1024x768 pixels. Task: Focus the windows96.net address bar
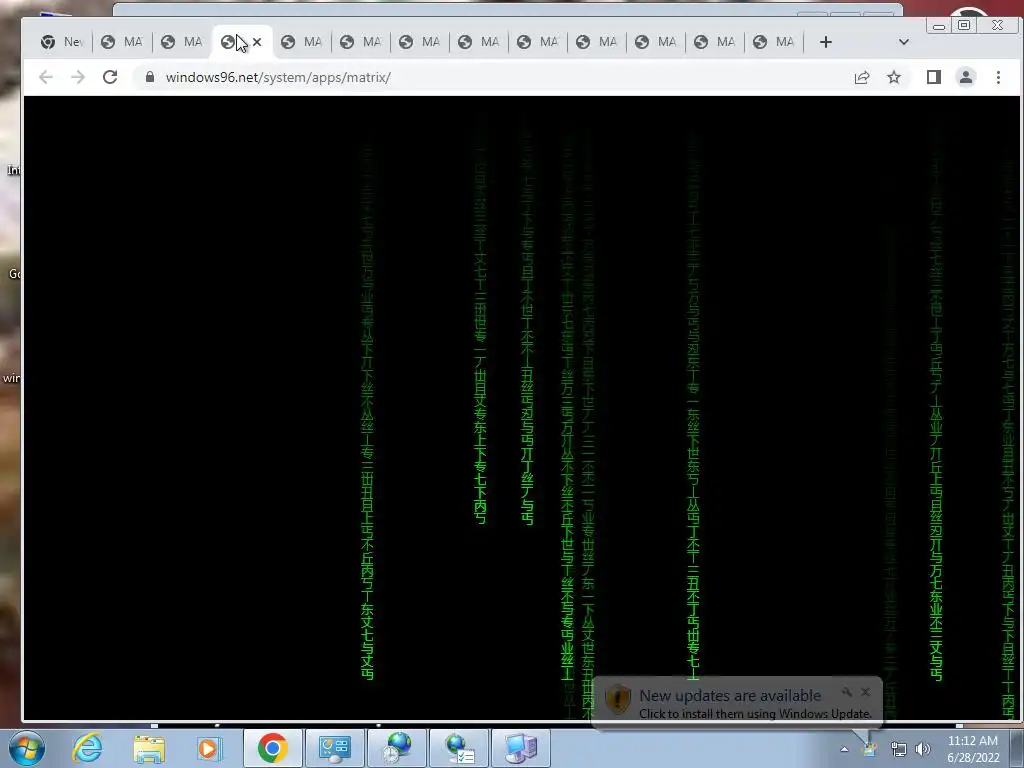[x=496, y=77]
